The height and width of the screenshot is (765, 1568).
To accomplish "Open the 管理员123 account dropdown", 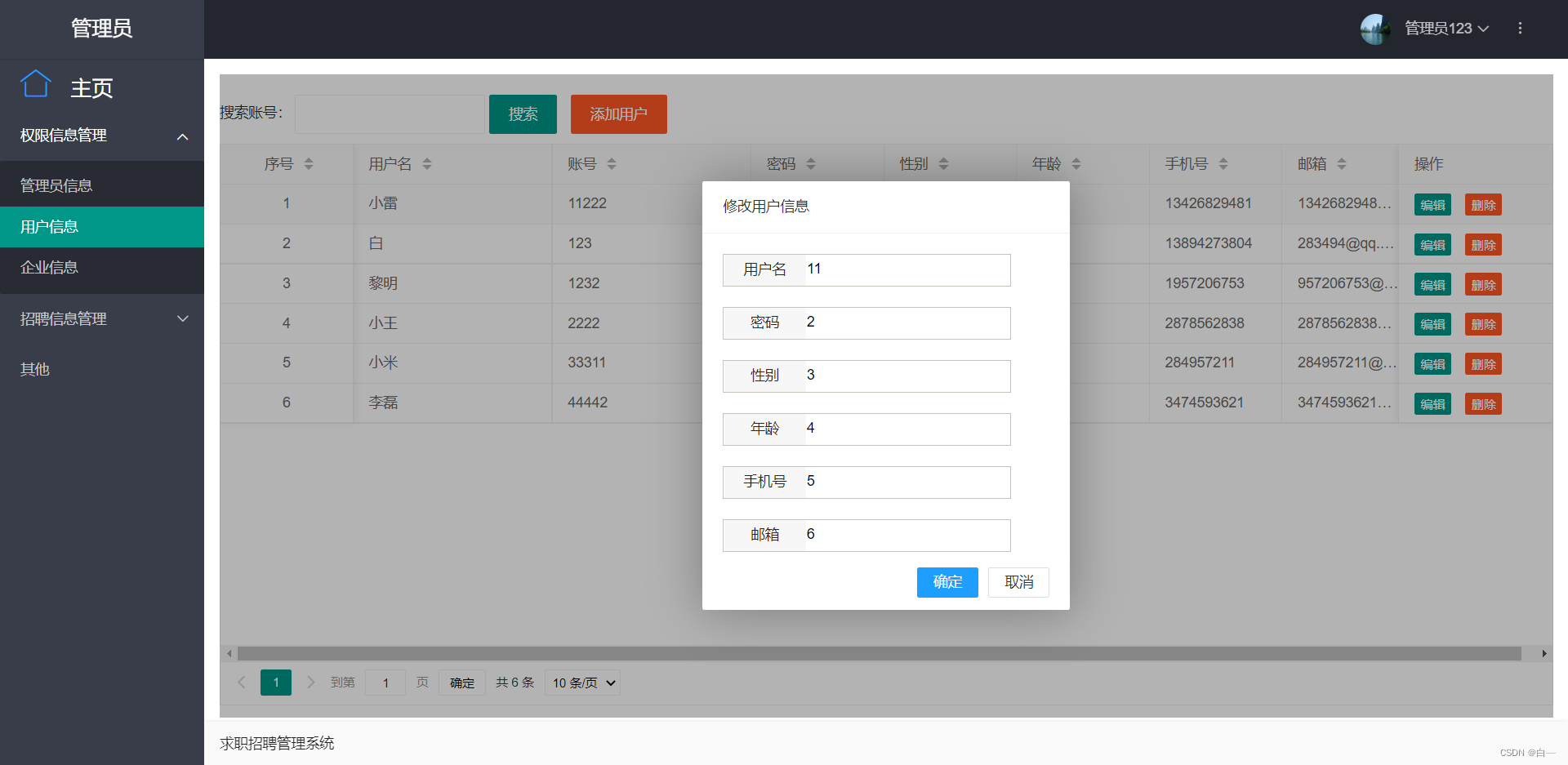I will click(x=1446, y=29).
